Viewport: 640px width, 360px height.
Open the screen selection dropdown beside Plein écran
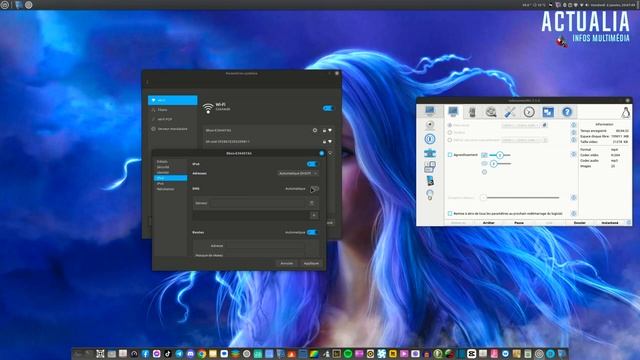tap(521, 125)
